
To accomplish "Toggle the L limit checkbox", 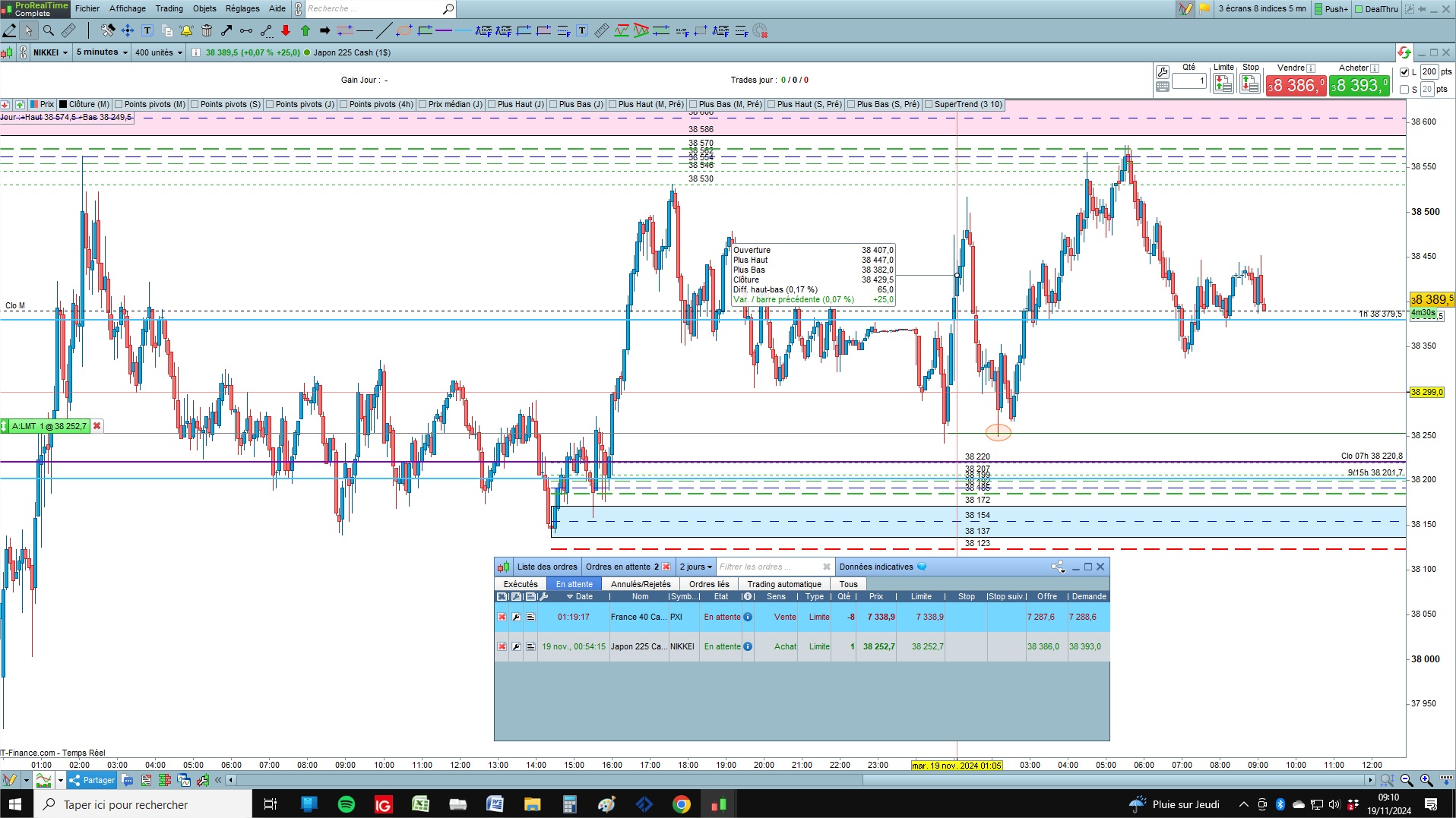I will pyautogui.click(x=1404, y=72).
